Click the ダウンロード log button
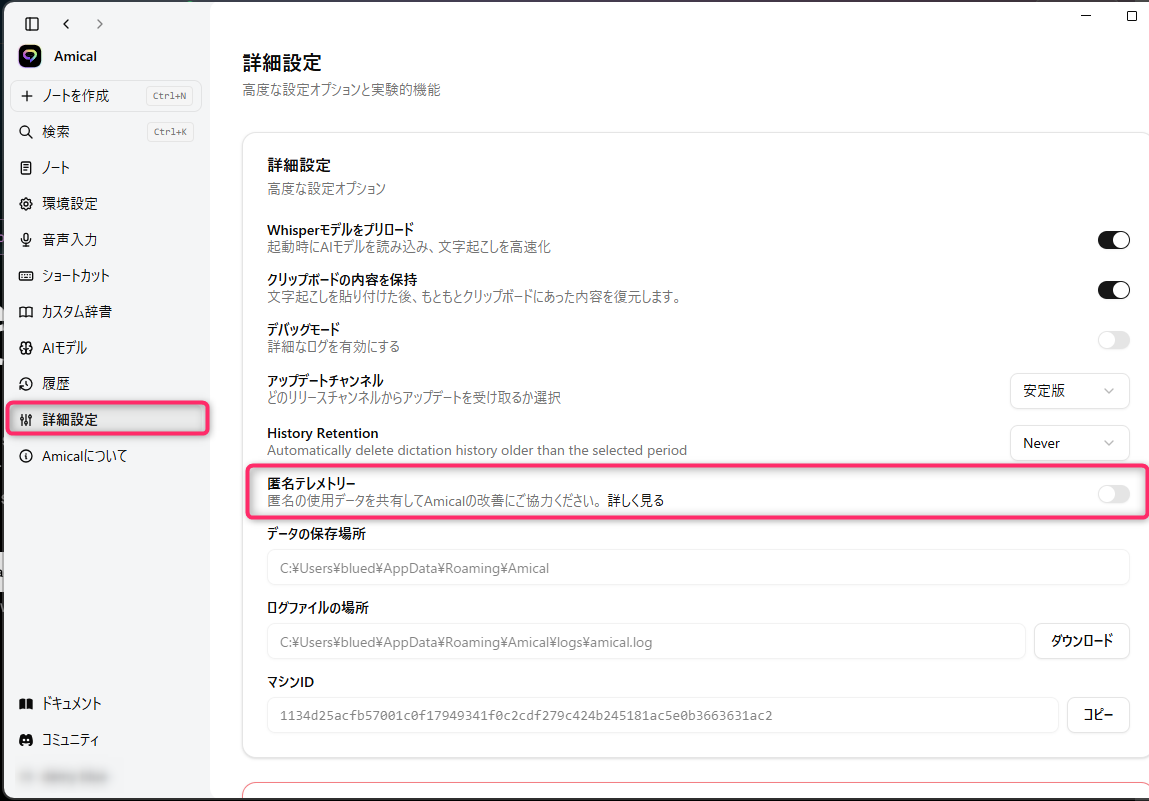This screenshot has height=801, width=1149. pos(1081,642)
